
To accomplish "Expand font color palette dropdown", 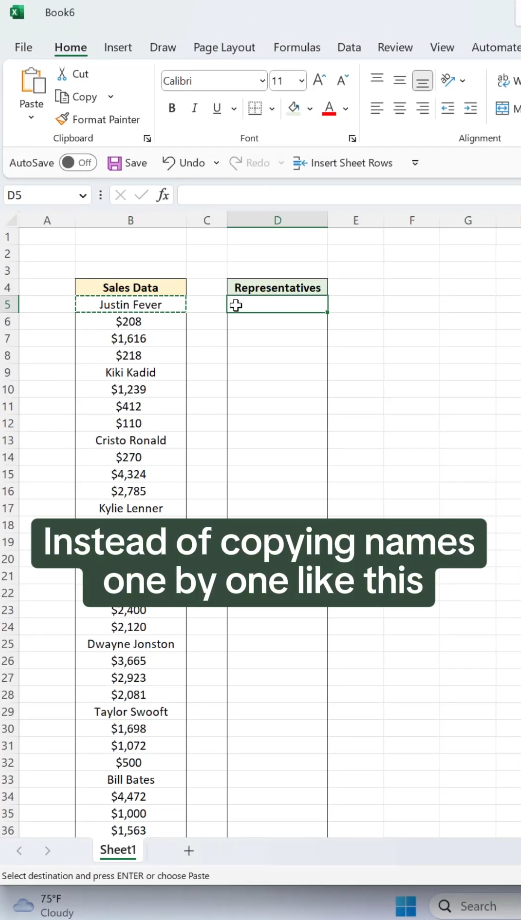I will [x=346, y=109].
